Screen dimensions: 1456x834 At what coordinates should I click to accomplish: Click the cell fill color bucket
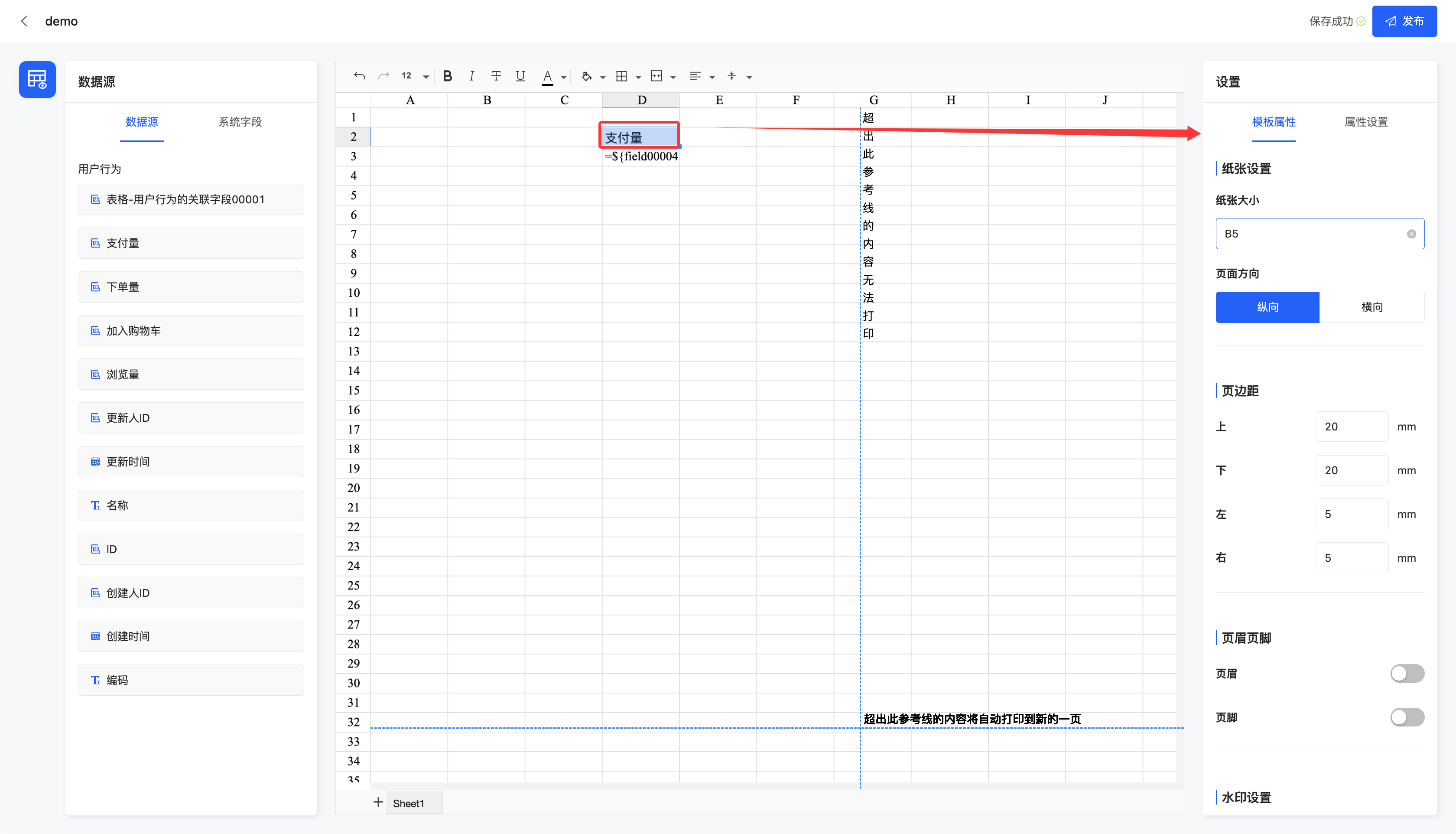586,76
